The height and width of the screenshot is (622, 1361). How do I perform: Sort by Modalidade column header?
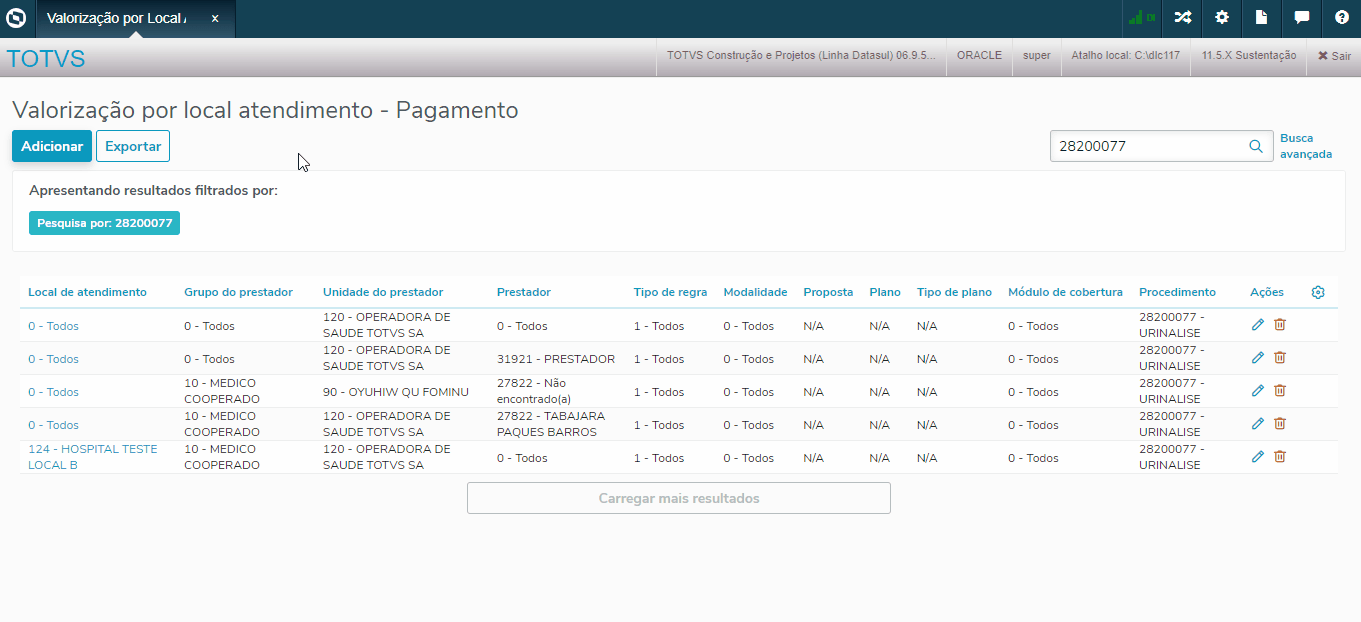[754, 292]
